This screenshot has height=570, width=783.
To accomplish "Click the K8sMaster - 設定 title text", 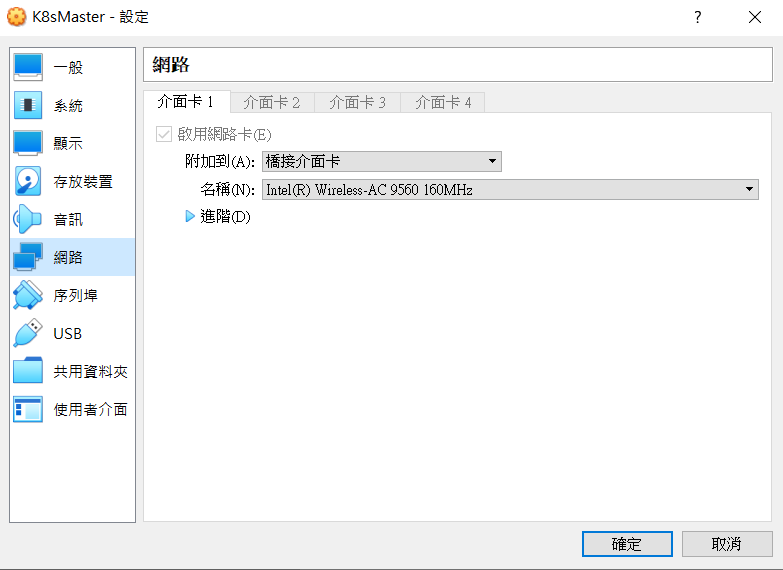I will pos(90,16).
